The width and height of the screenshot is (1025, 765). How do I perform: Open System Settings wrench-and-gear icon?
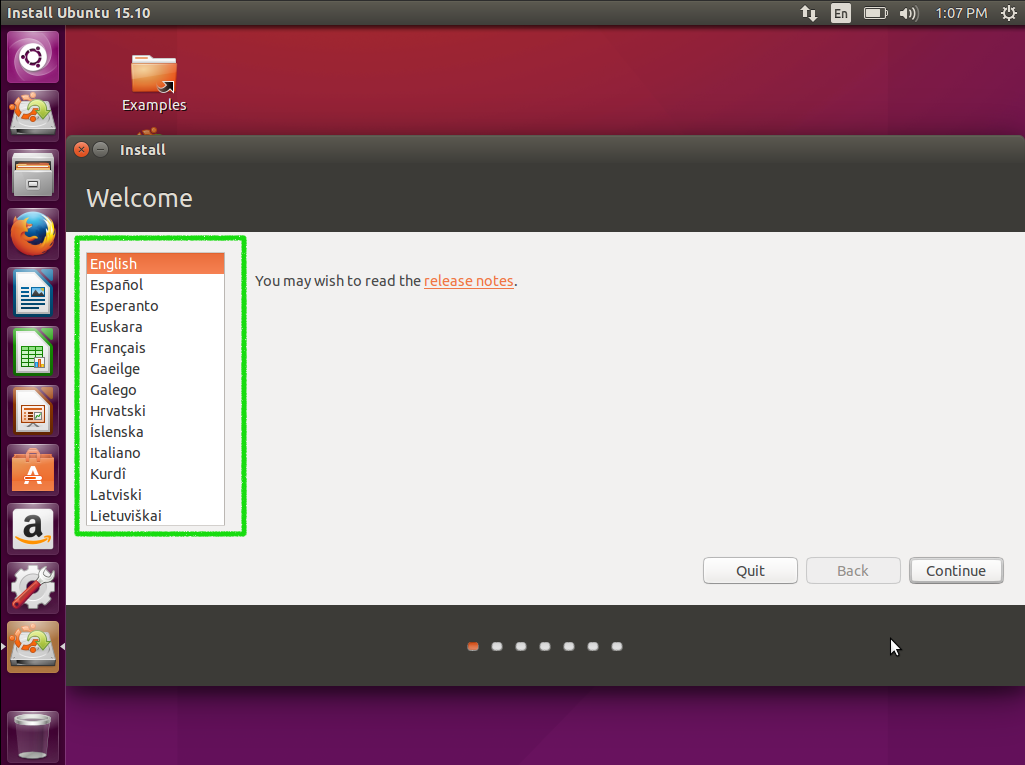33,588
